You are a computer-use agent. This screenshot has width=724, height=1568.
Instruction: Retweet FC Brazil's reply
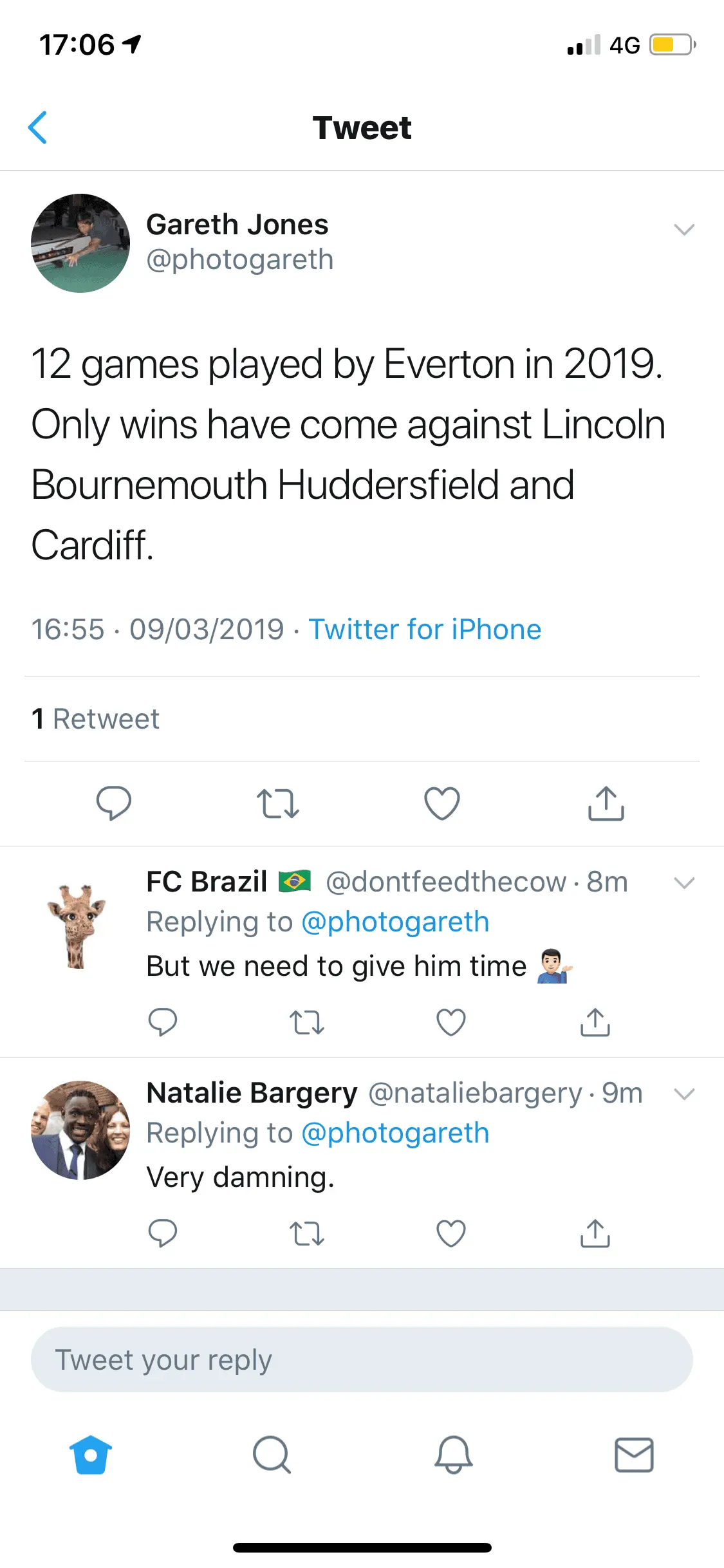[306, 1022]
